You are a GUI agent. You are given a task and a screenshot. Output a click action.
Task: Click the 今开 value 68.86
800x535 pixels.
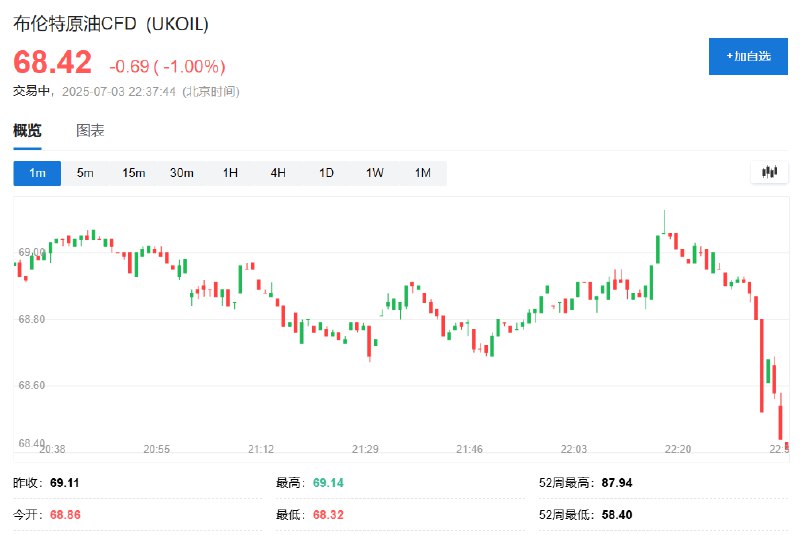point(65,515)
